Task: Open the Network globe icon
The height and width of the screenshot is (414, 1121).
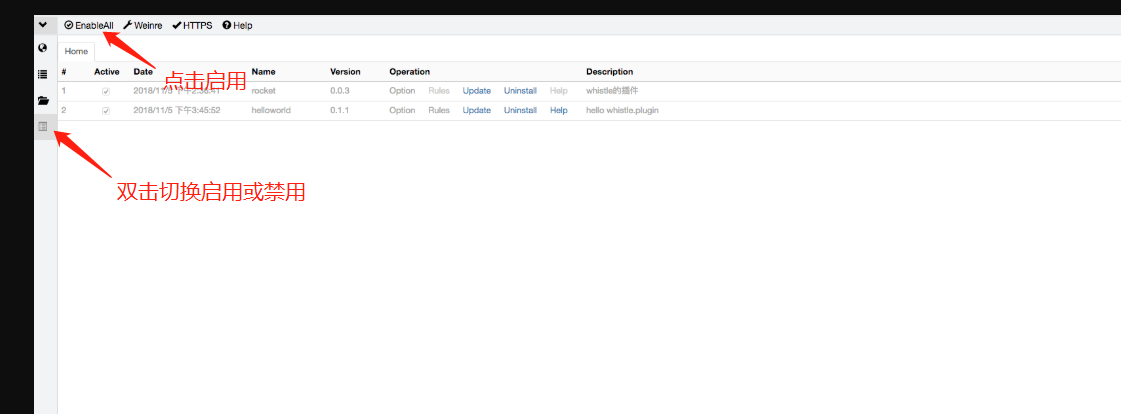Action: pos(43,49)
